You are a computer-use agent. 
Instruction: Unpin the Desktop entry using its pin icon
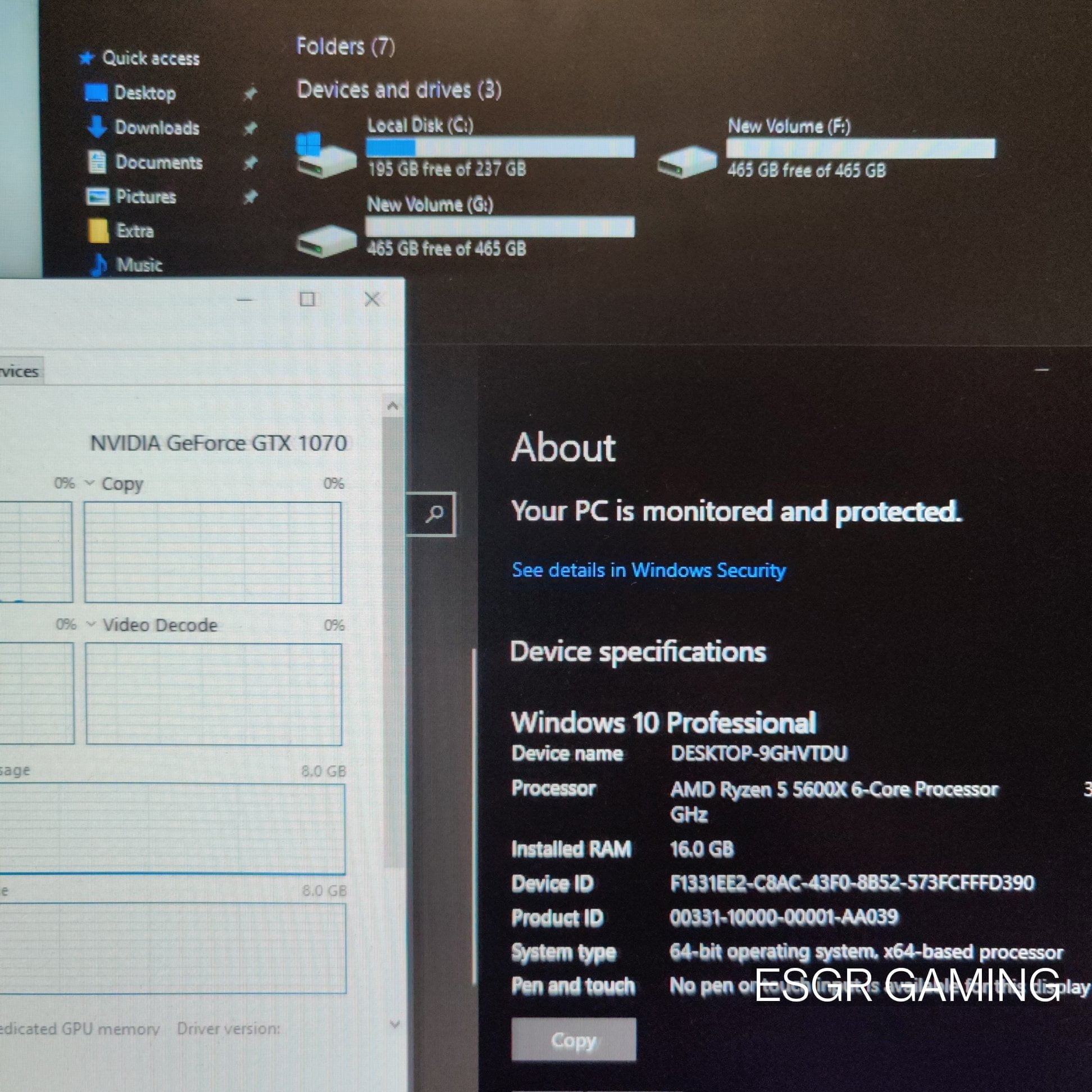[x=250, y=93]
